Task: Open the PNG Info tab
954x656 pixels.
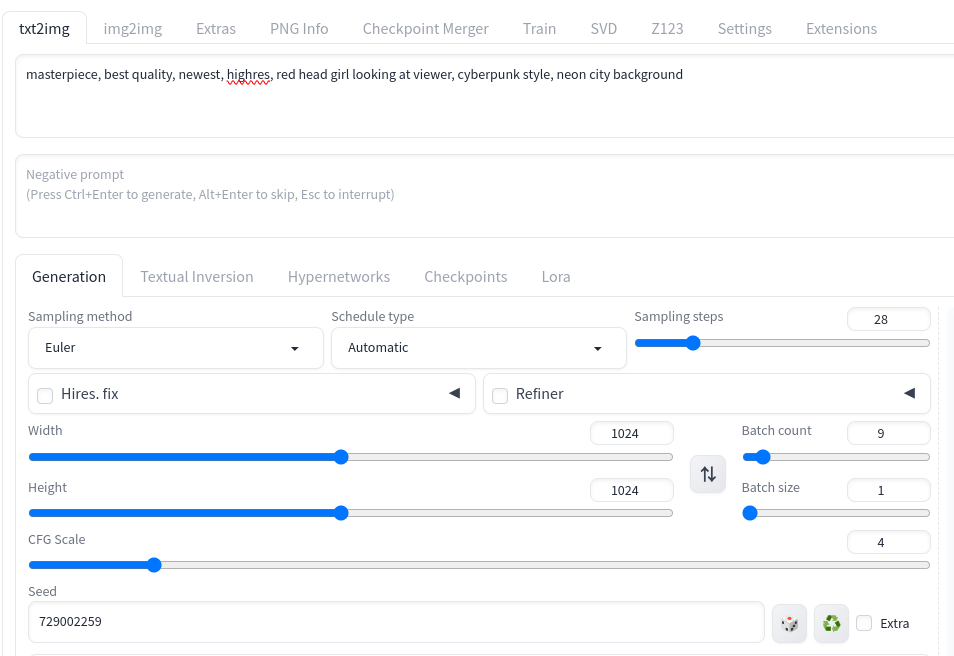Action: point(299,29)
